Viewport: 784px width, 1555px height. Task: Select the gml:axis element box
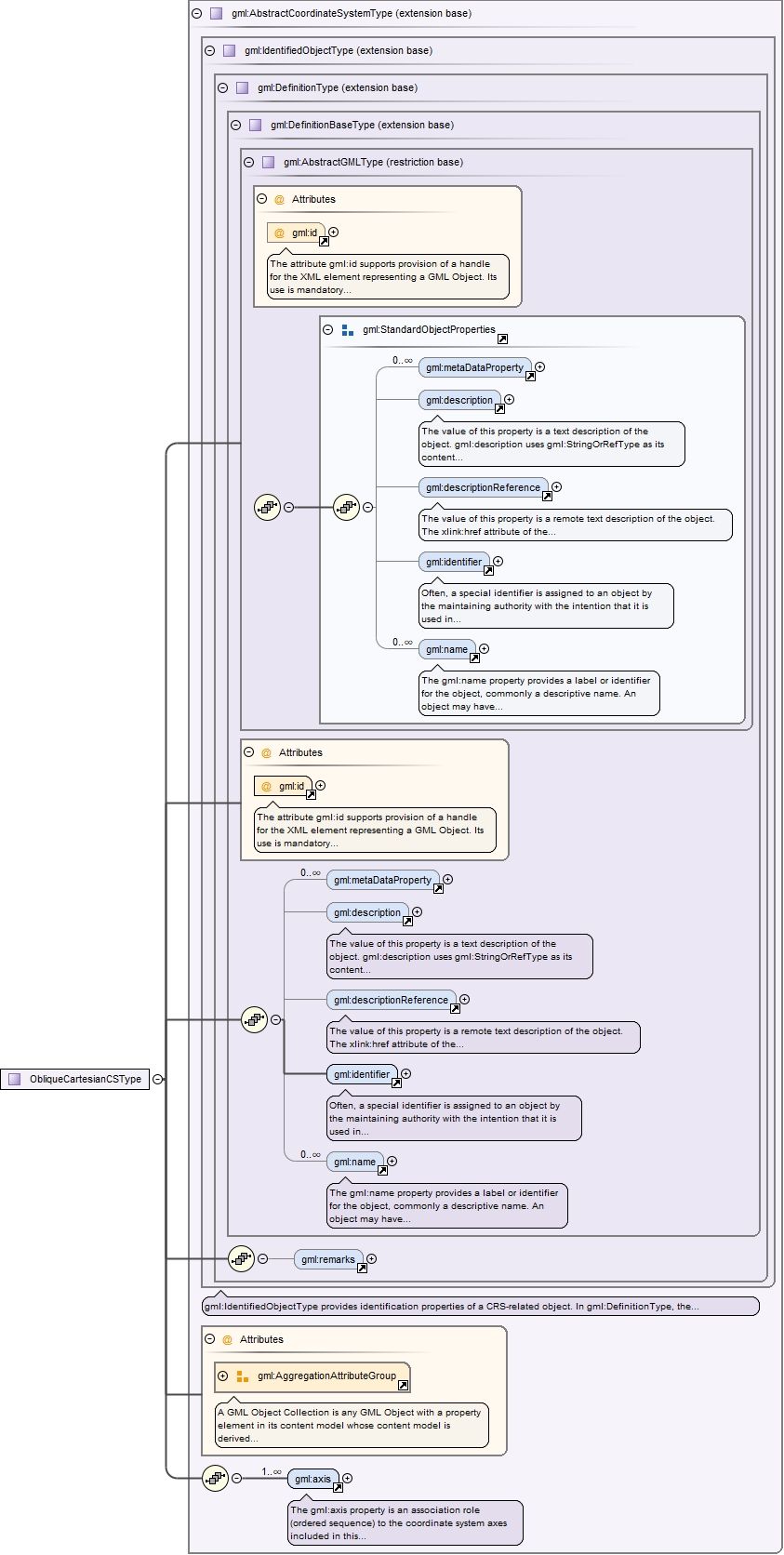pyautogui.click(x=312, y=1479)
